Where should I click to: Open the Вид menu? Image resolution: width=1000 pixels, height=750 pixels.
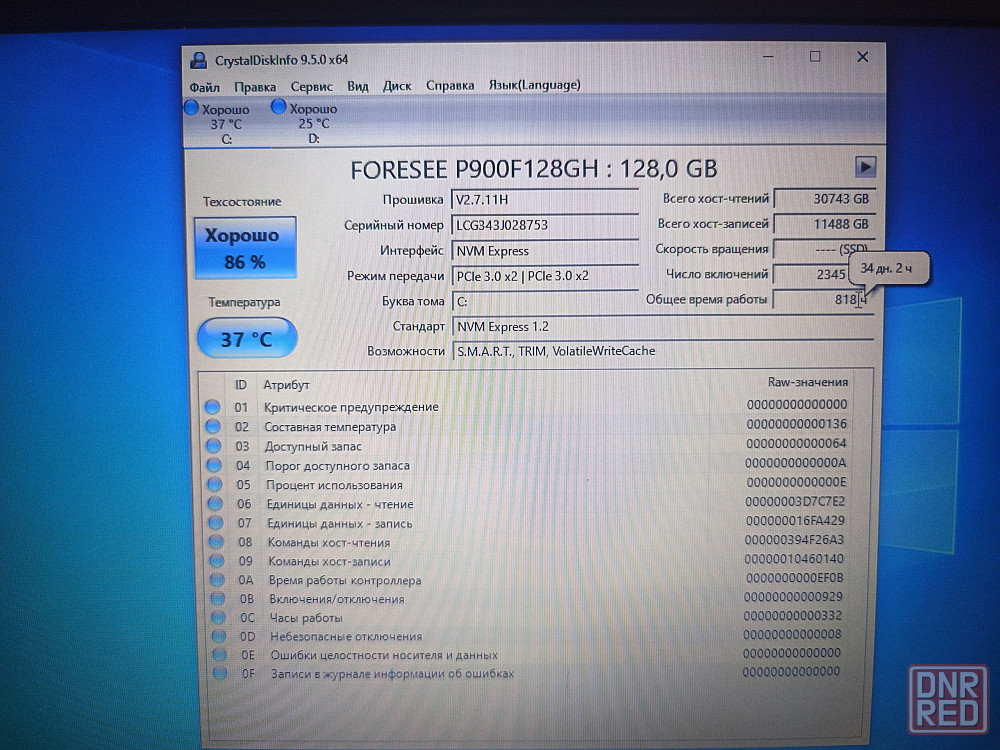click(x=358, y=85)
